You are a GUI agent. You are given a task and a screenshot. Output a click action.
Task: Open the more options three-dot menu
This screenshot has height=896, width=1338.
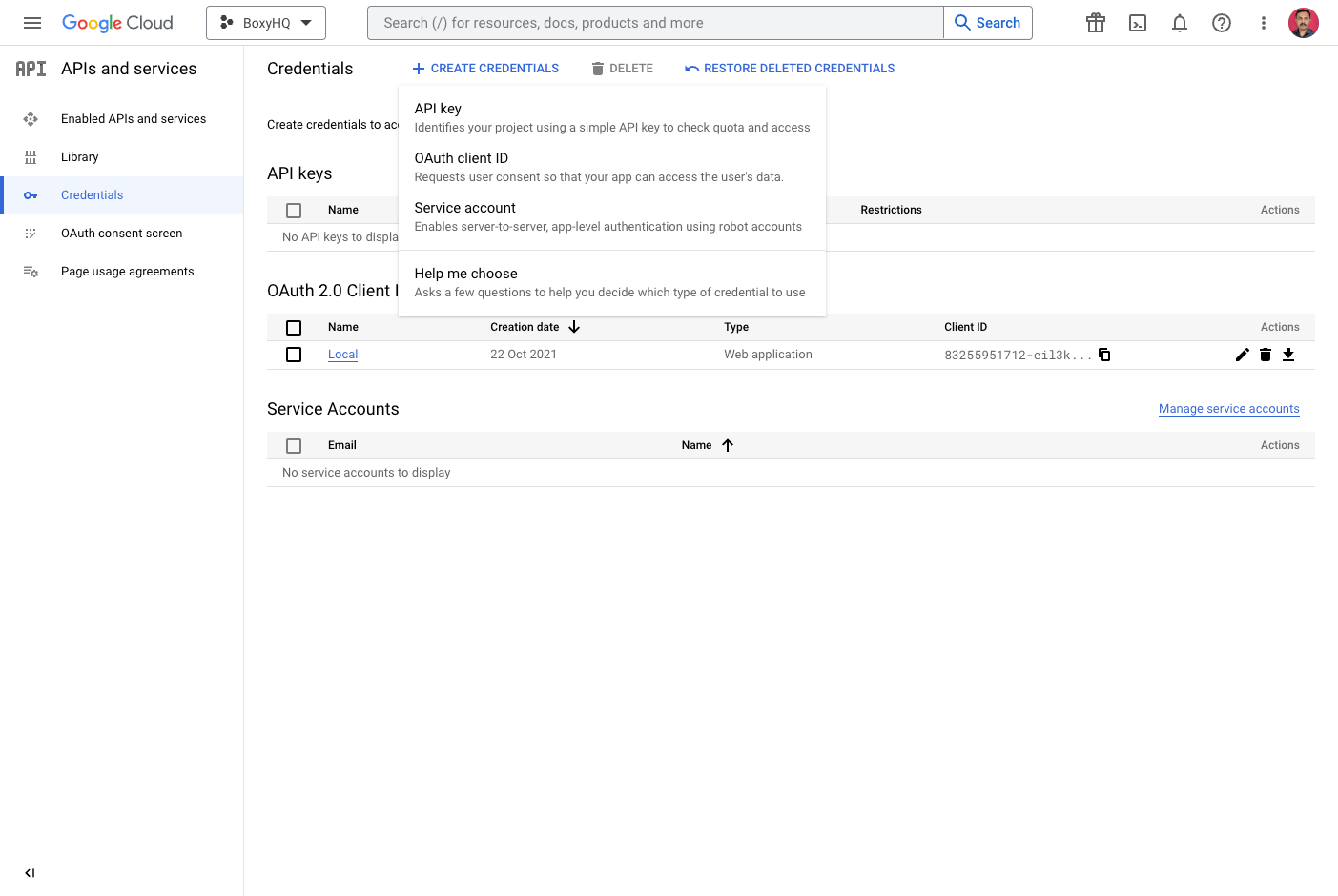tap(1263, 22)
